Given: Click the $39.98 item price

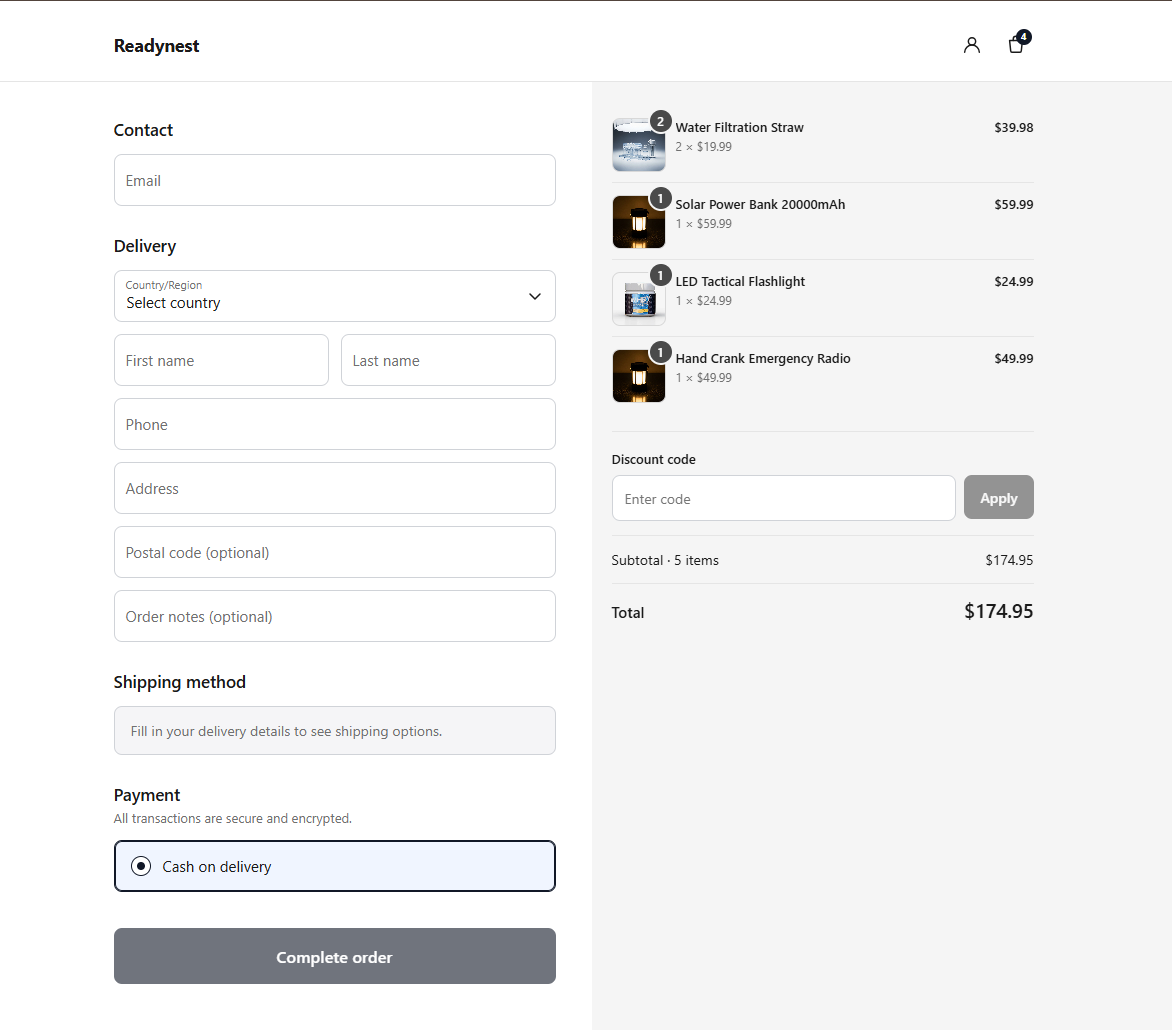Looking at the screenshot, I should (1014, 128).
